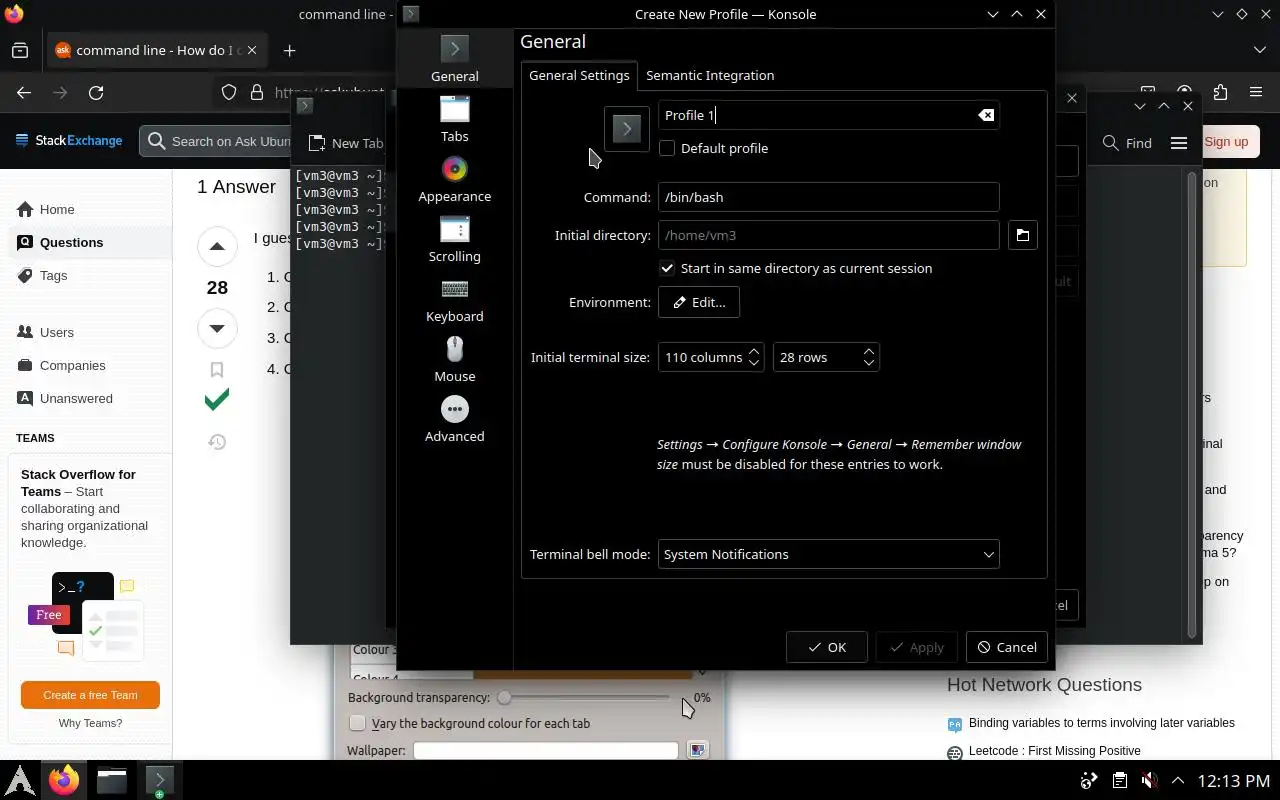Open the StackExchange logo menu
This screenshot has width=1280, height=800.
tap(69, 141)
